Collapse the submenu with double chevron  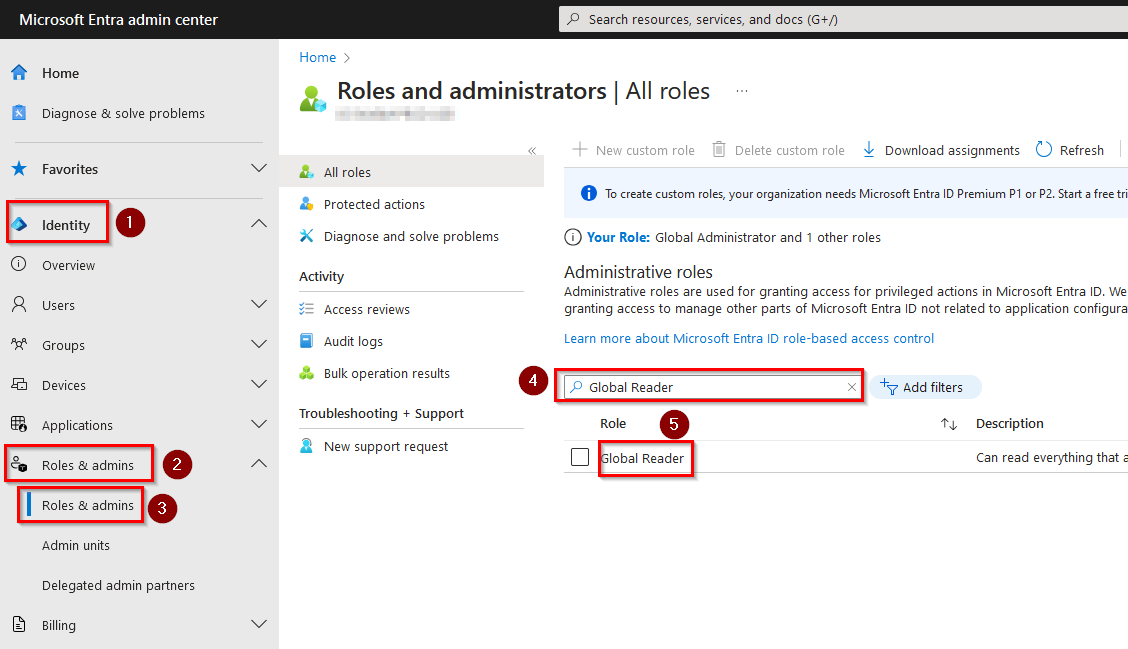tap(532, 150)
